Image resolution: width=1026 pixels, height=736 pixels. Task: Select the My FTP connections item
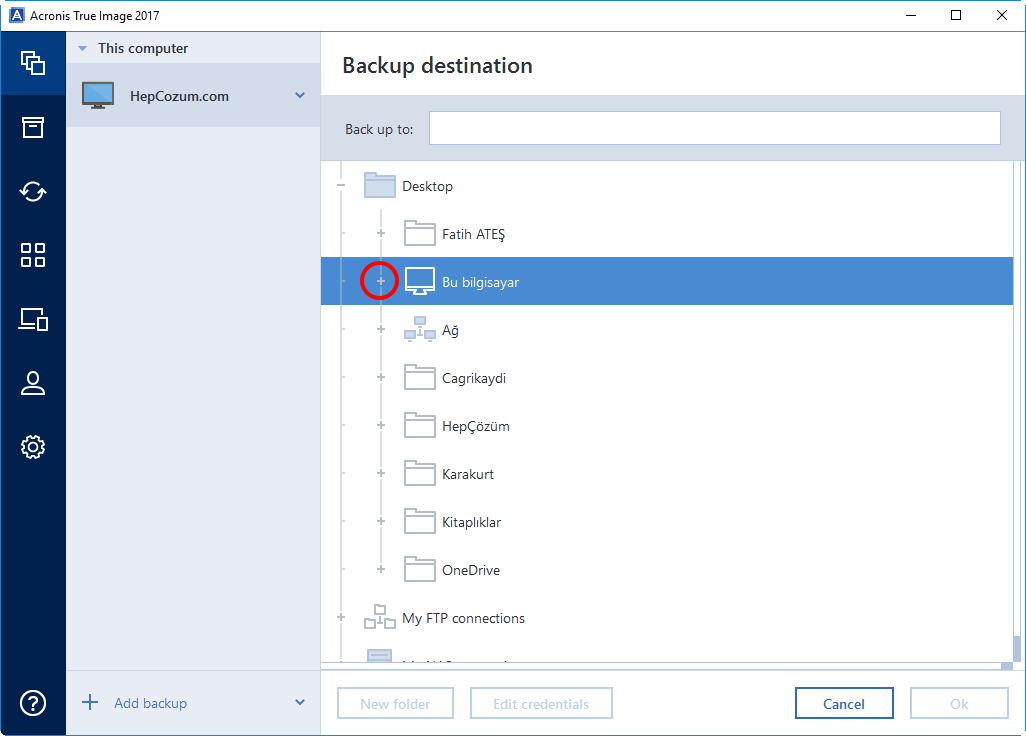point(463,618)
